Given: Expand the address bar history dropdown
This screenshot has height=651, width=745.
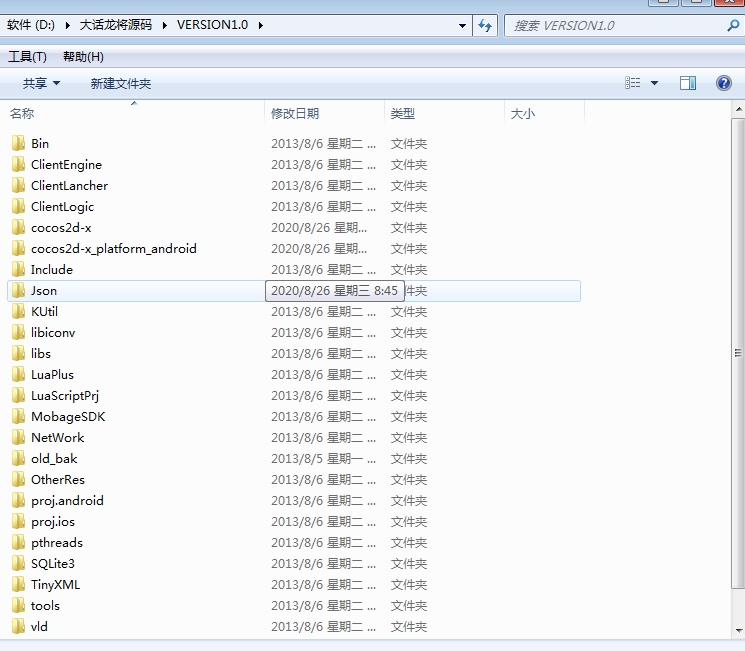Looking at the screenshot, I should [462, 25].
